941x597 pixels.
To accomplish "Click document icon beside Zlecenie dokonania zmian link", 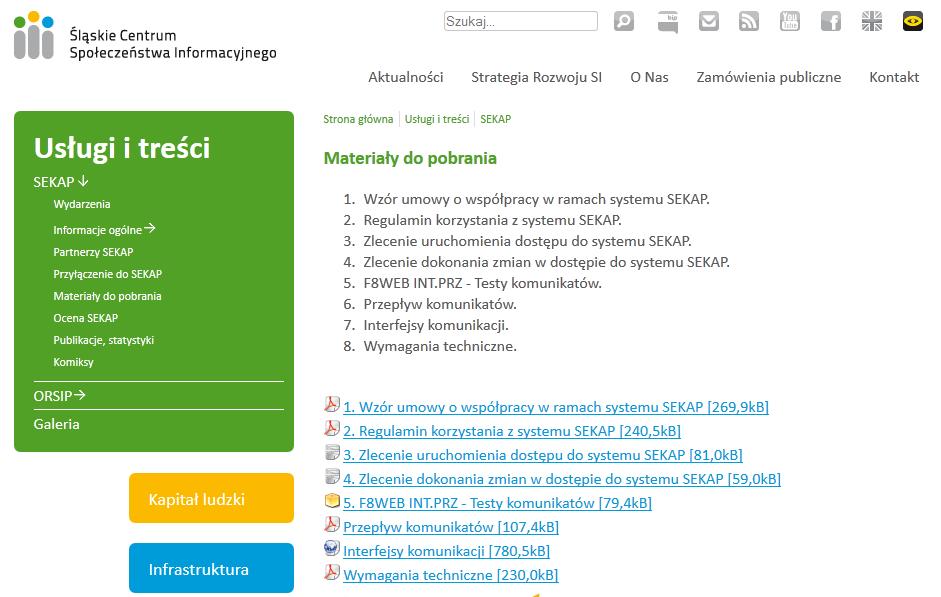I will [x=332, y=476].
